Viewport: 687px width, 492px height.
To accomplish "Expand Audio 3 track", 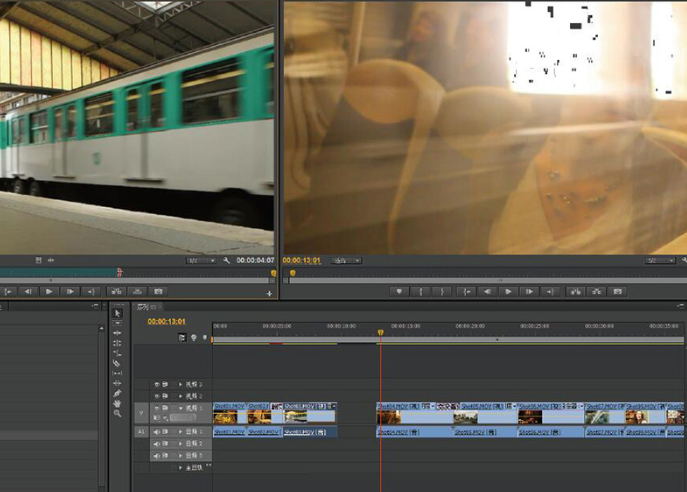I will click(180, 456).
